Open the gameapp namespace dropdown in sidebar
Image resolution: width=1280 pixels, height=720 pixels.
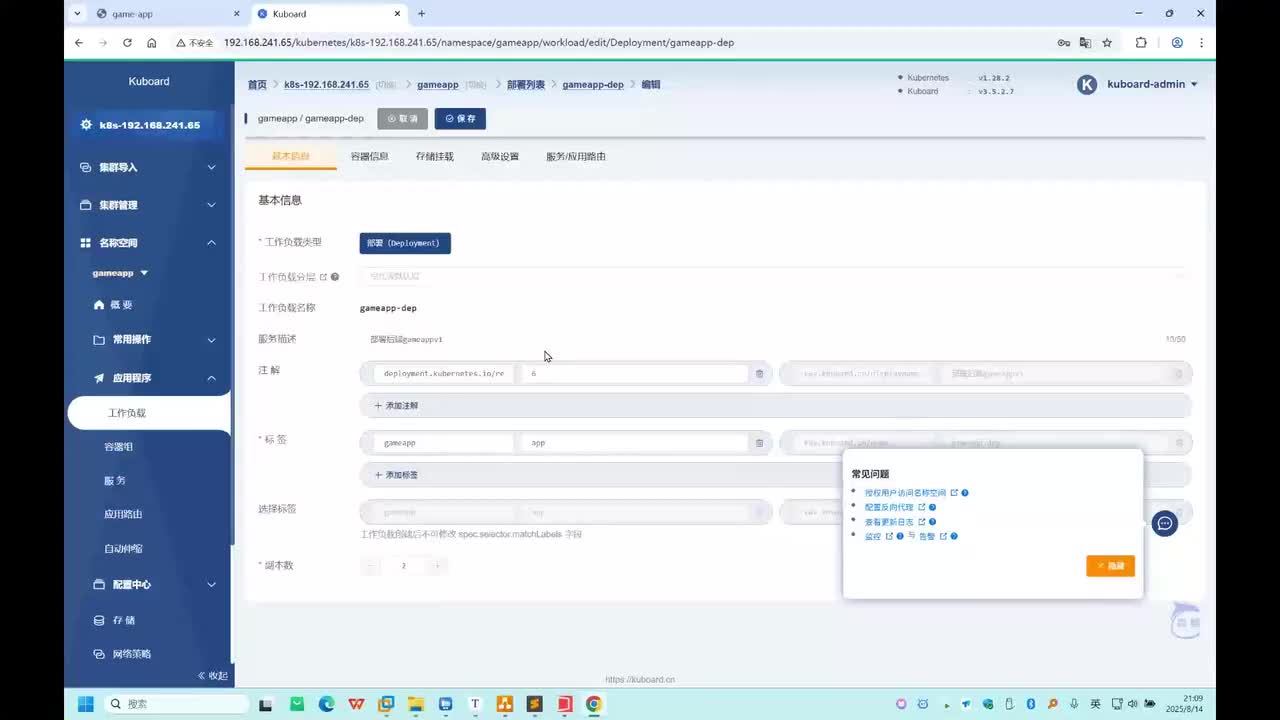coord(120,273)
